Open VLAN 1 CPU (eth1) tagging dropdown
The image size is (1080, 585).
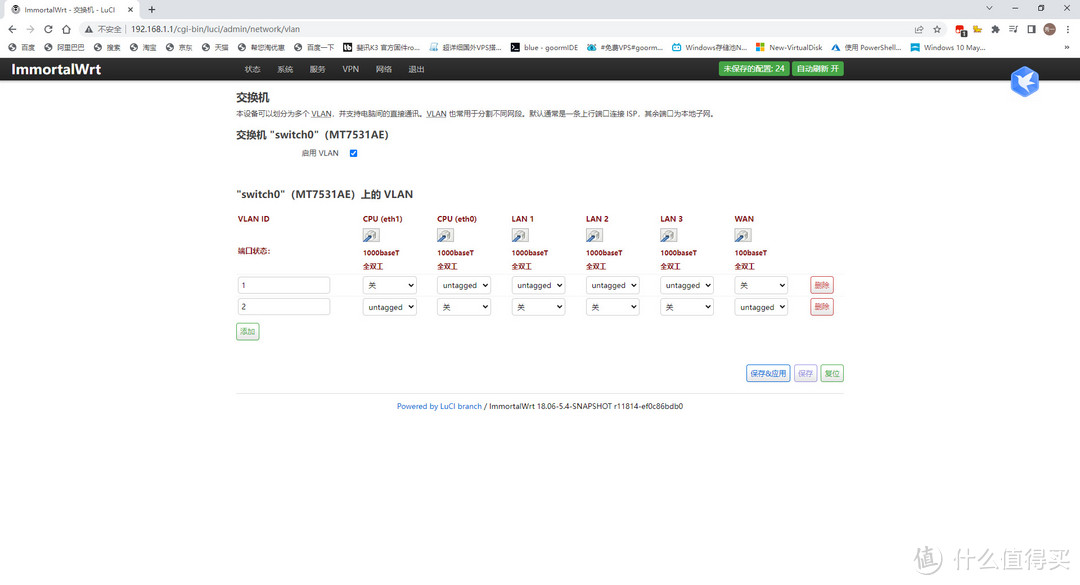(x=389, y=285)
